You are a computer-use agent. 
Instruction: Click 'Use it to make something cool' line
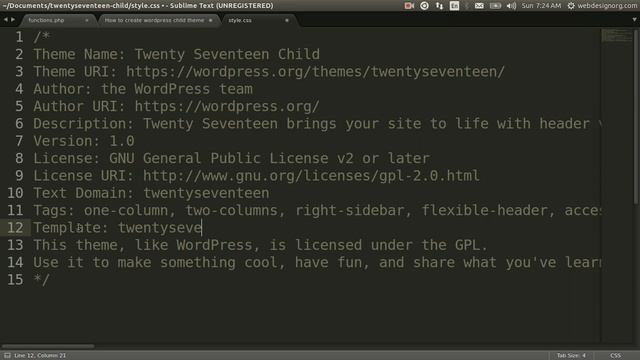[x=317, y=262]
